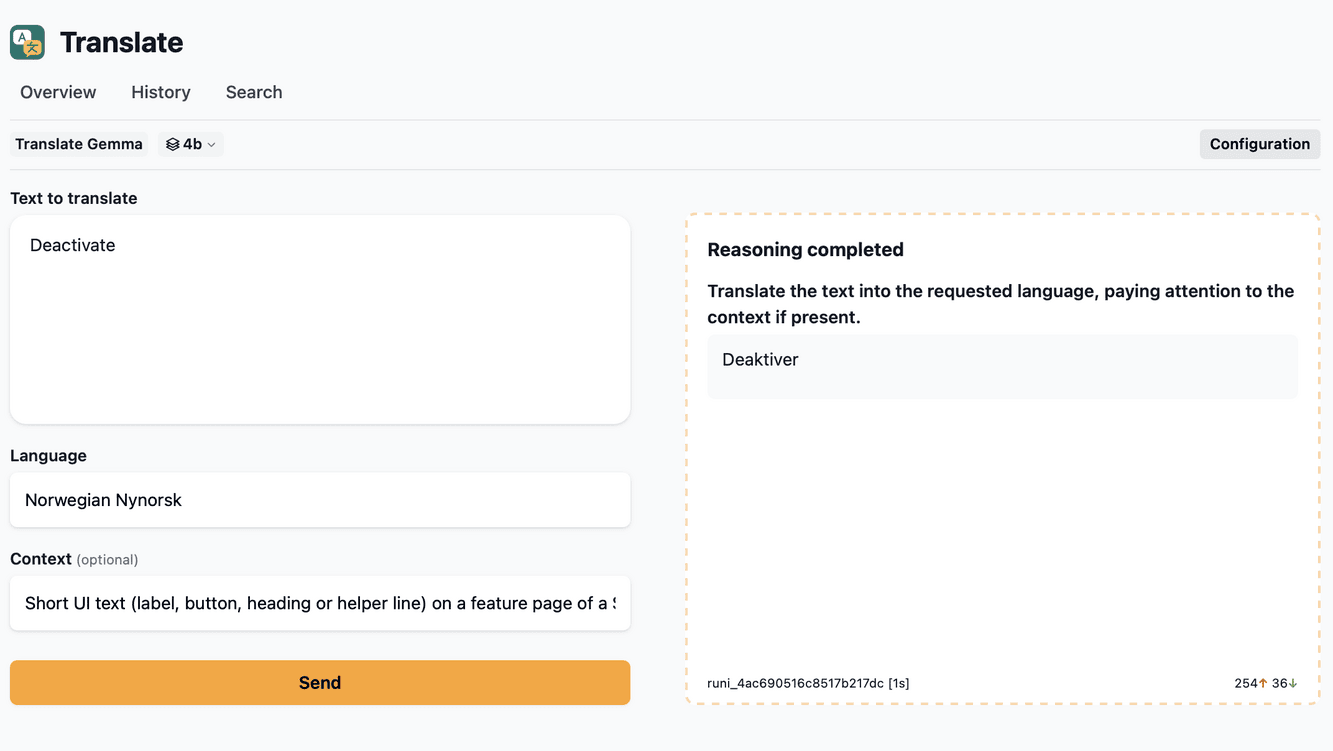This screenshot has height=751, width=1333.
Task: Click the Reasoning completed heading
Action: (805, 250)
